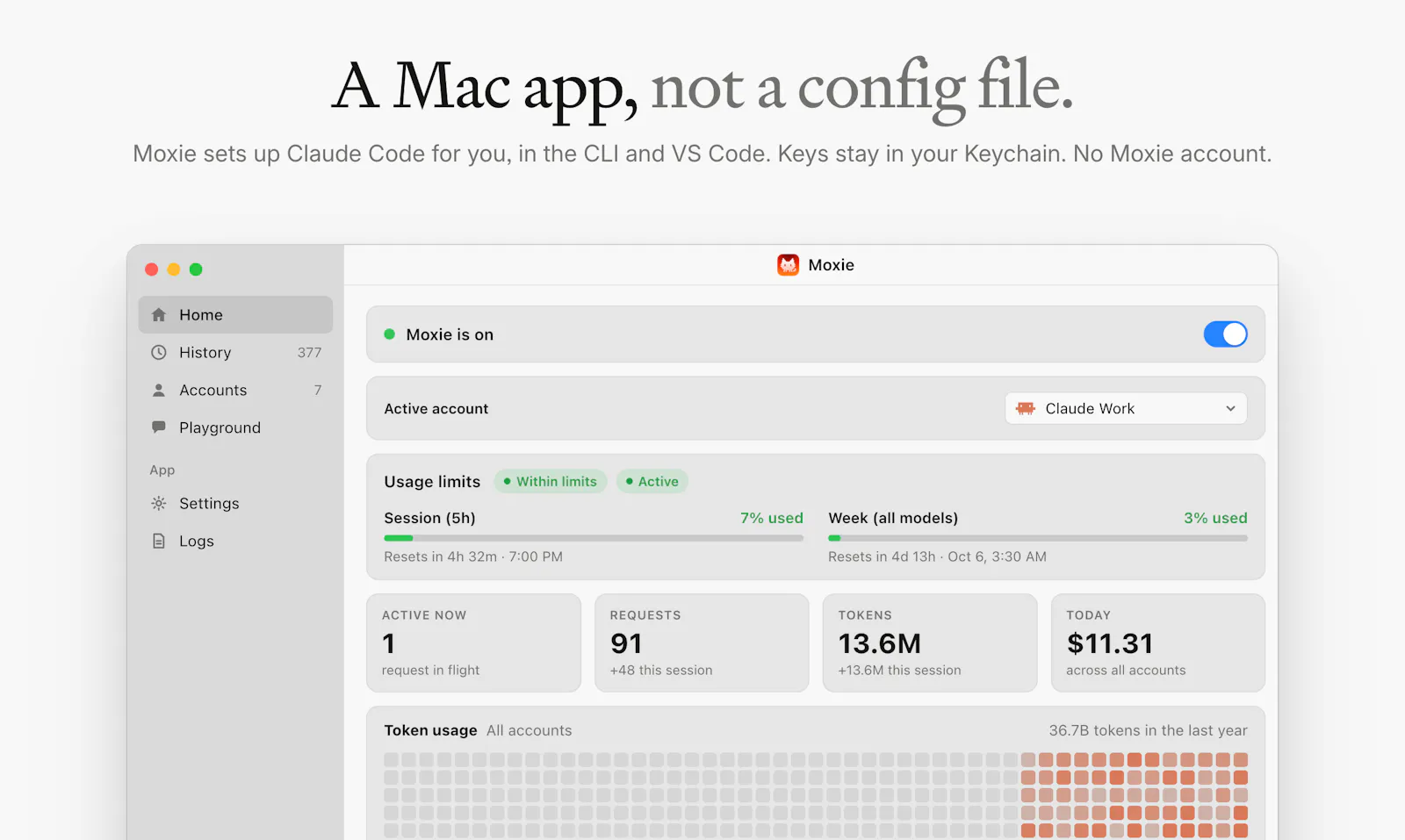
Task: Select the Active Now stat card
Action: click(x=473, y=643)
